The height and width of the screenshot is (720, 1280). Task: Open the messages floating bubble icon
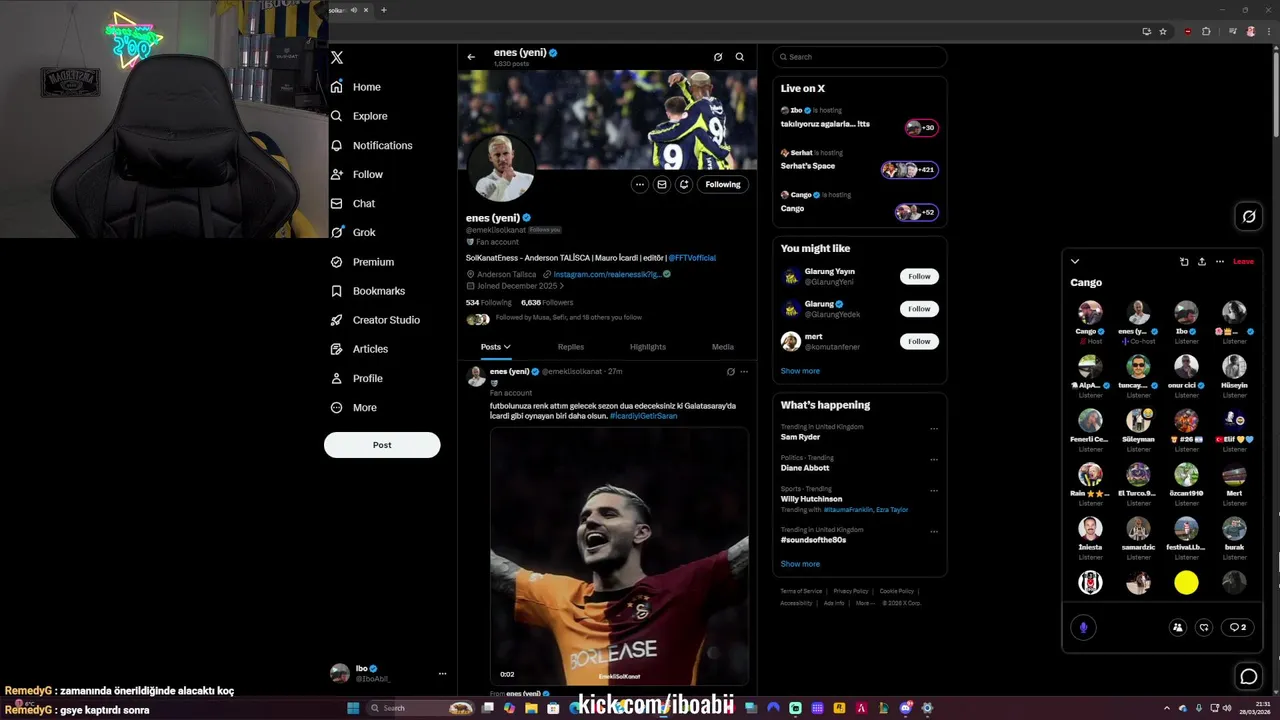[1249, 677]
